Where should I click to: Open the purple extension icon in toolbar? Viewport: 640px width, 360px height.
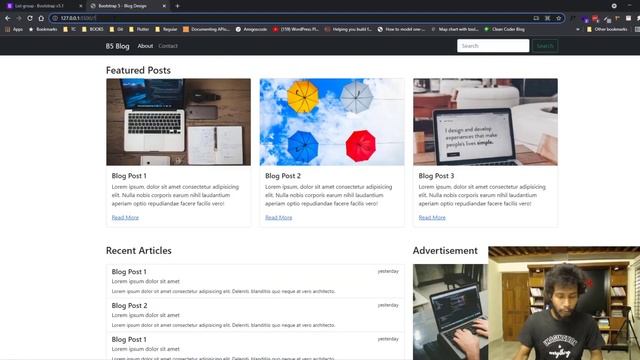click(585, 19)
